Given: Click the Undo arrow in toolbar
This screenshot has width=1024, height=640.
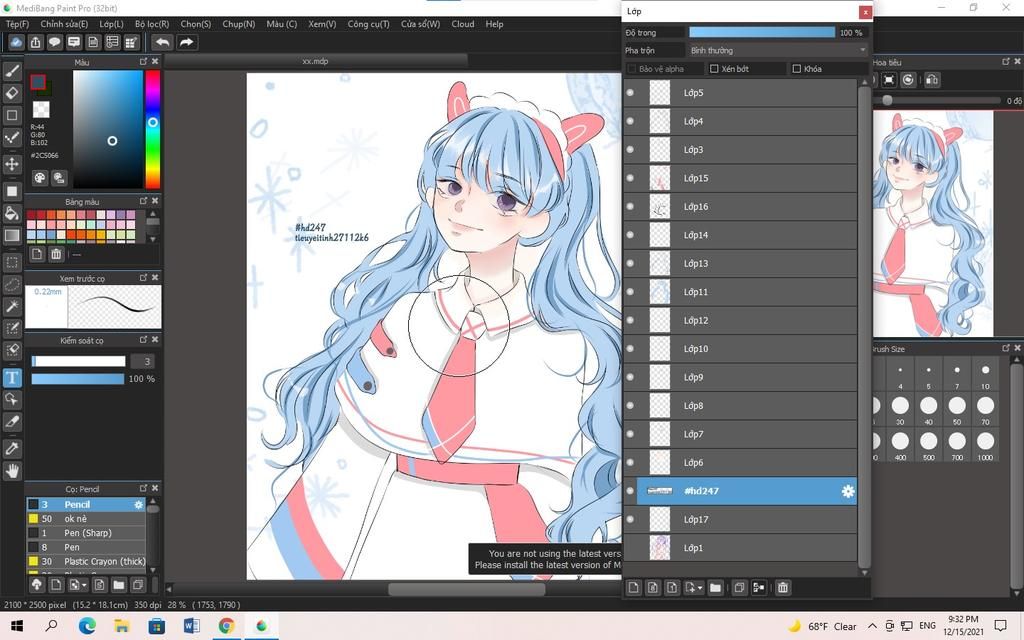Looking at the screenshot, I should click(x=163, y=42).
